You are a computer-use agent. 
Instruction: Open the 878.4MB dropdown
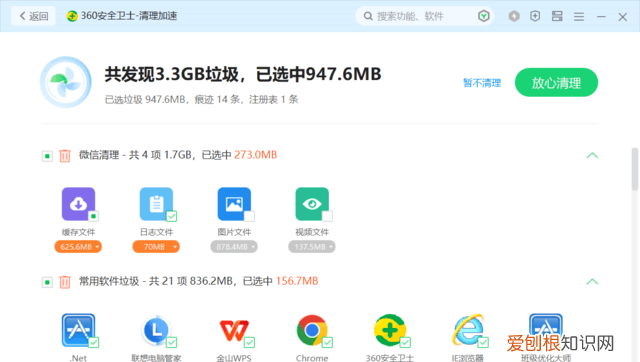click(234, 247)
